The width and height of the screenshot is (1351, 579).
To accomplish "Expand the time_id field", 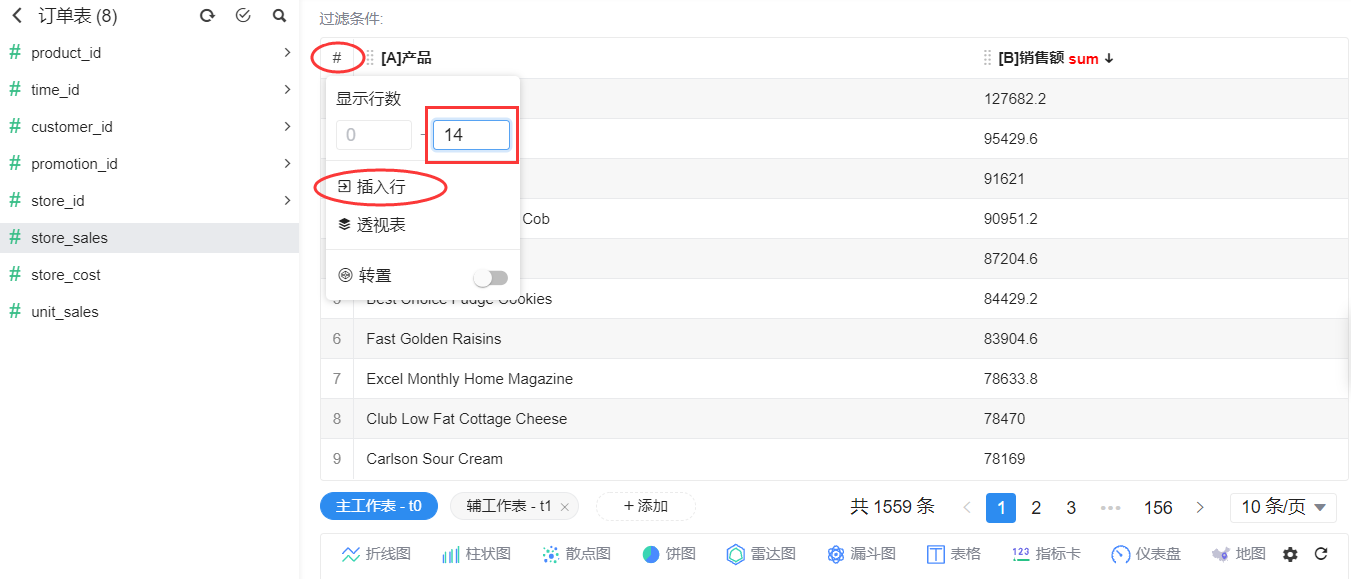I will pyautogui.click(x=287, y=89).
